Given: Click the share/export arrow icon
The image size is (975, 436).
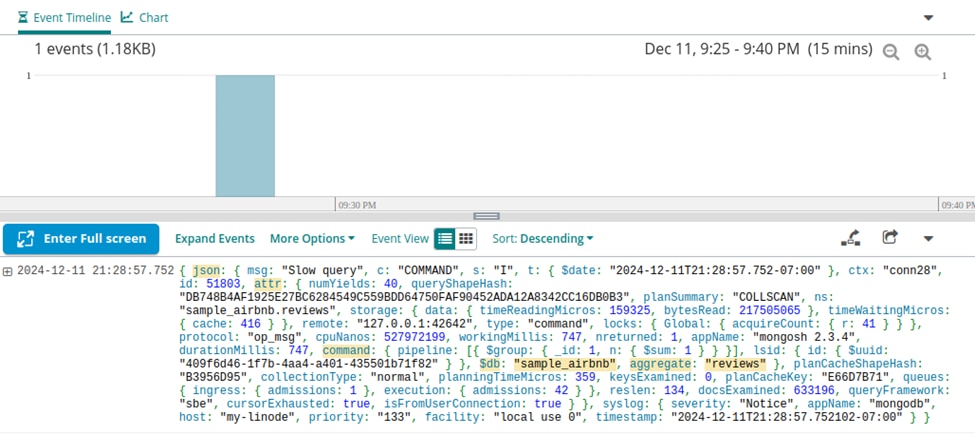Looking at the screenshot, I should [x=889, y=238].
